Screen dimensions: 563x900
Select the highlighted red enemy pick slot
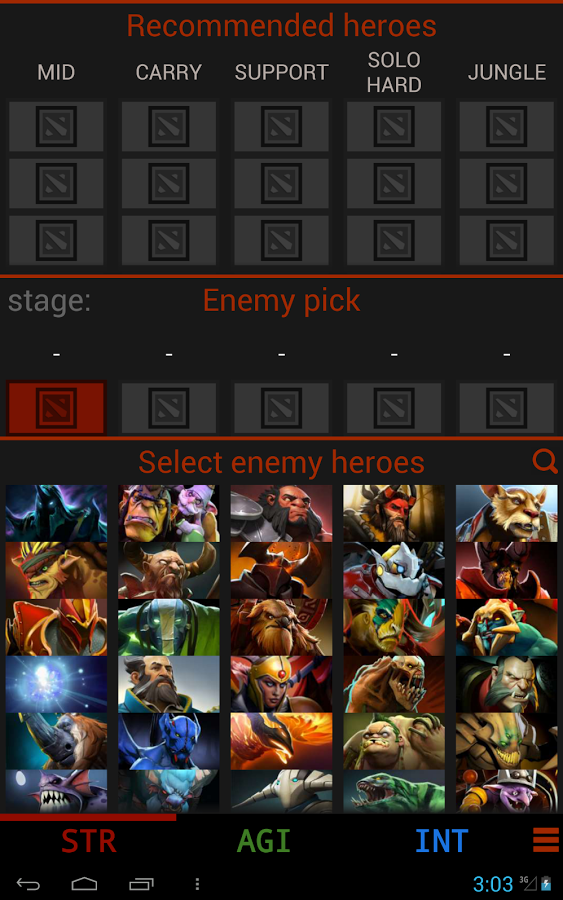(x=56, y=408)
